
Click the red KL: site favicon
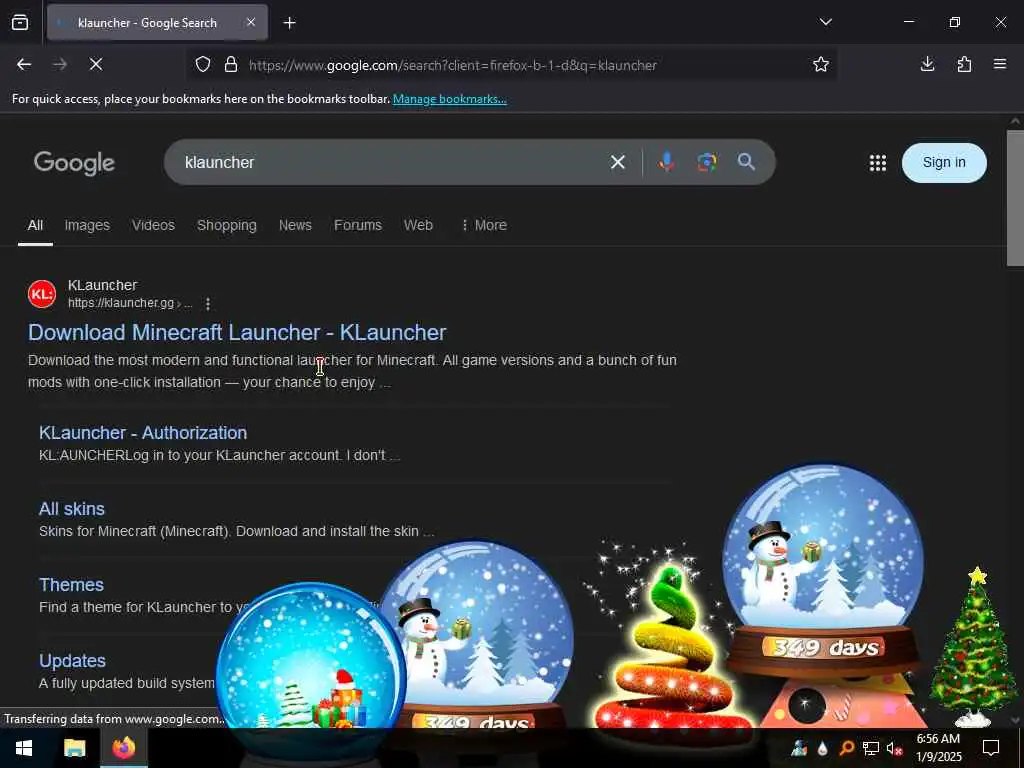(x=42, y=294)
